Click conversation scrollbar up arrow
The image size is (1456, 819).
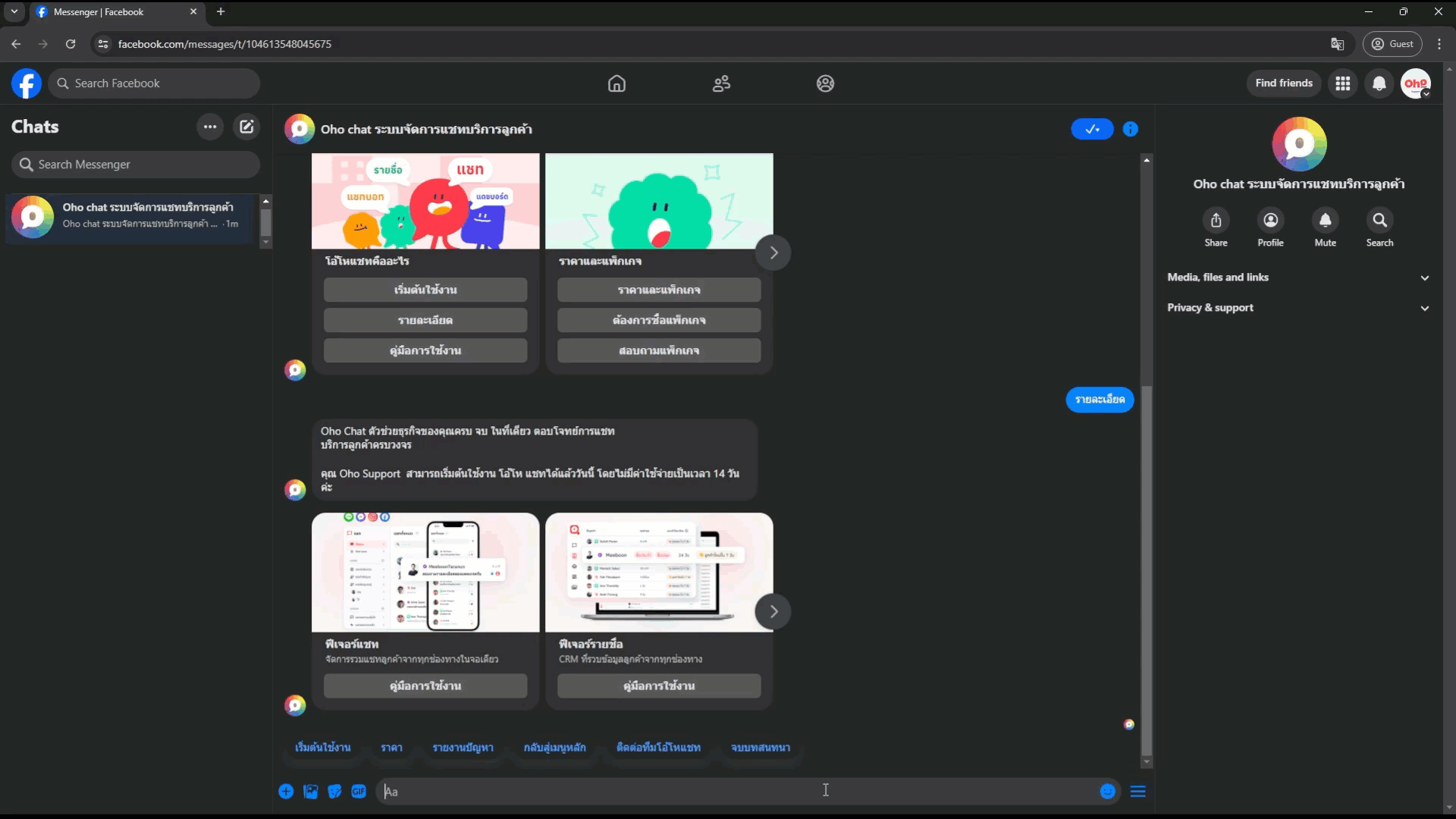point(1147,160)
